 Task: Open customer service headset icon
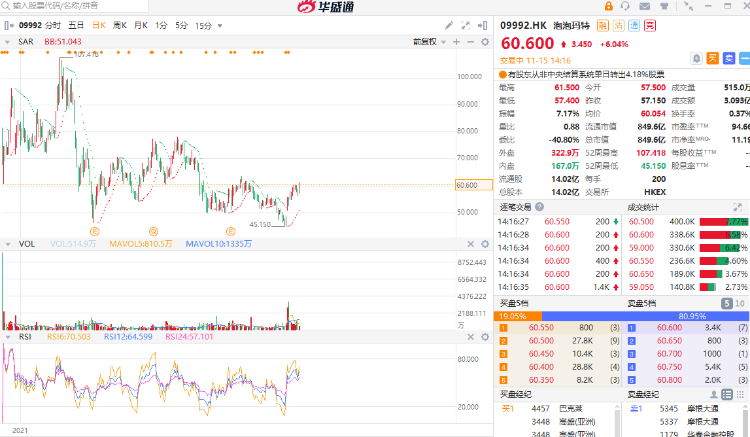(x=625, y=6)
